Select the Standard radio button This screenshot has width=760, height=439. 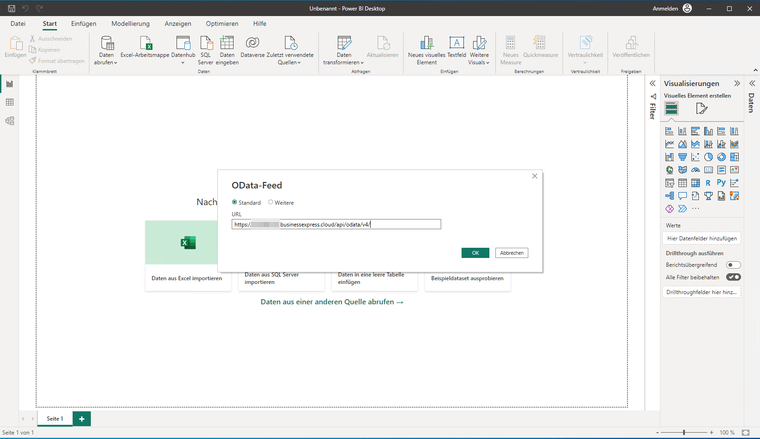click(x=236, y=202)
